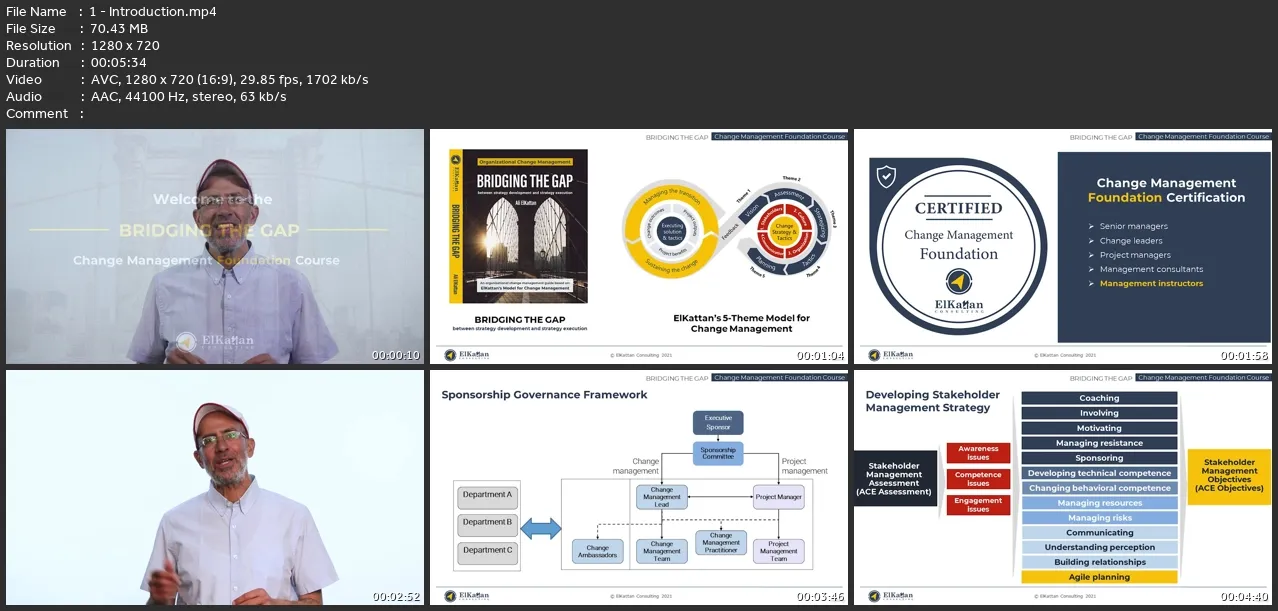Click the 'Executive Sponsor' box
Screen dimensions: 1278x611
point(718,422)
